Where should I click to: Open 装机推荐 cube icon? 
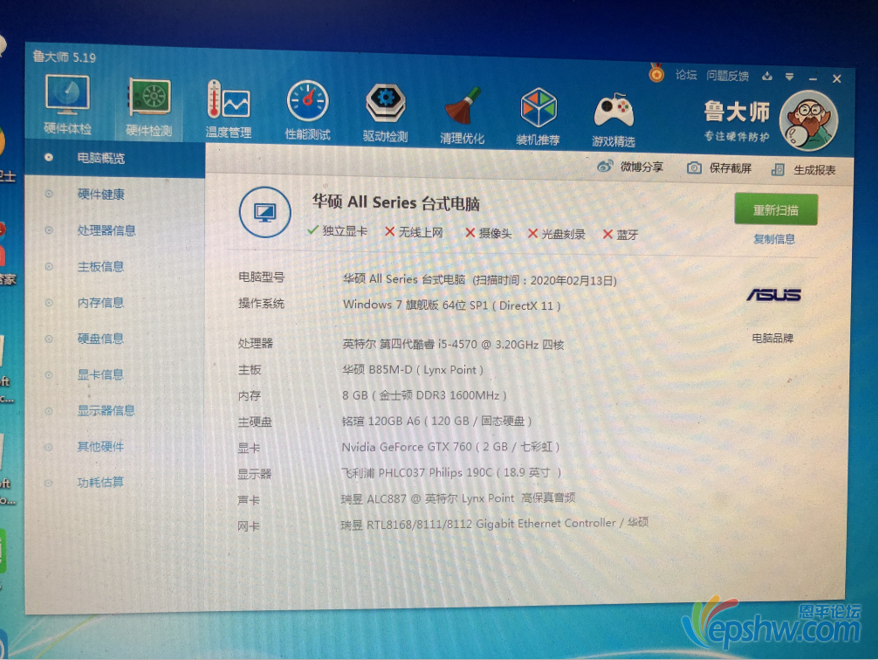[x=538, y=116]
